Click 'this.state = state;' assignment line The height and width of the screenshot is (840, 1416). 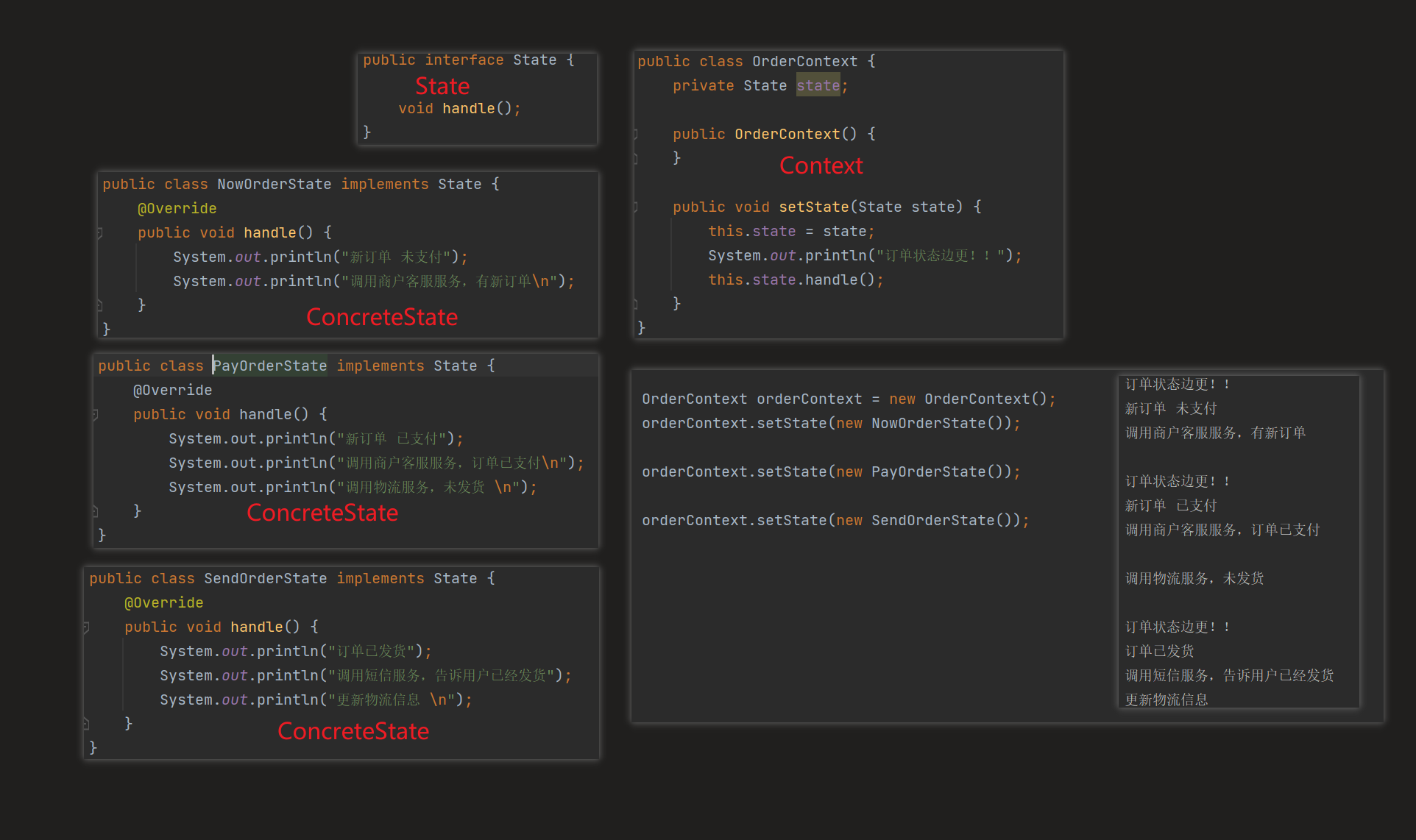(x=792, y=232)
